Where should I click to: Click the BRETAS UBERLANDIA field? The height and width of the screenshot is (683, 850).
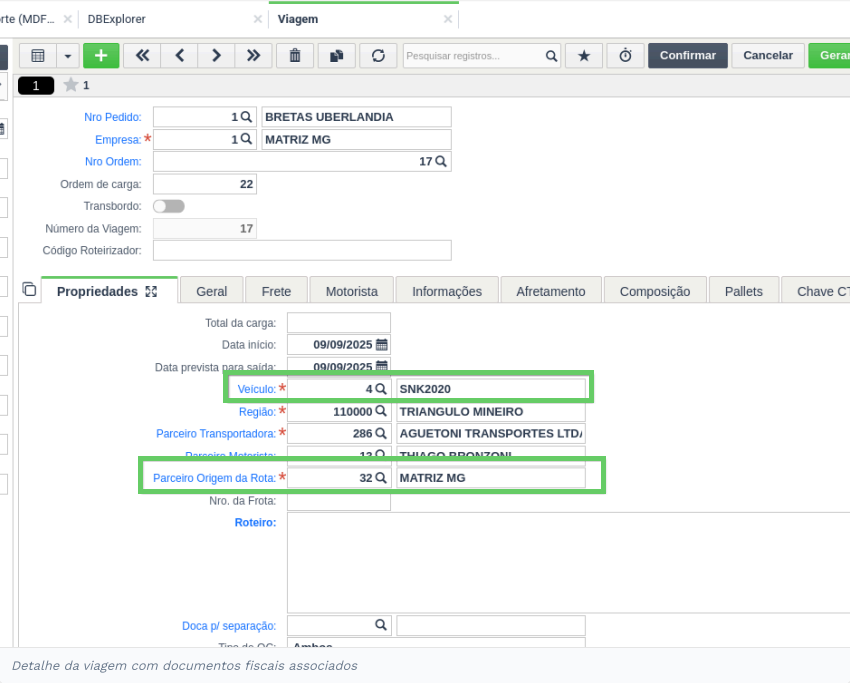(x=356, y=117)
